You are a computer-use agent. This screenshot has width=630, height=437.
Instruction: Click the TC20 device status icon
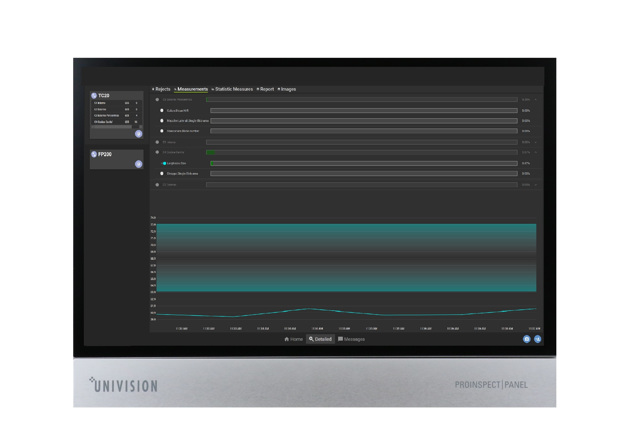click(x=94, y=96)
